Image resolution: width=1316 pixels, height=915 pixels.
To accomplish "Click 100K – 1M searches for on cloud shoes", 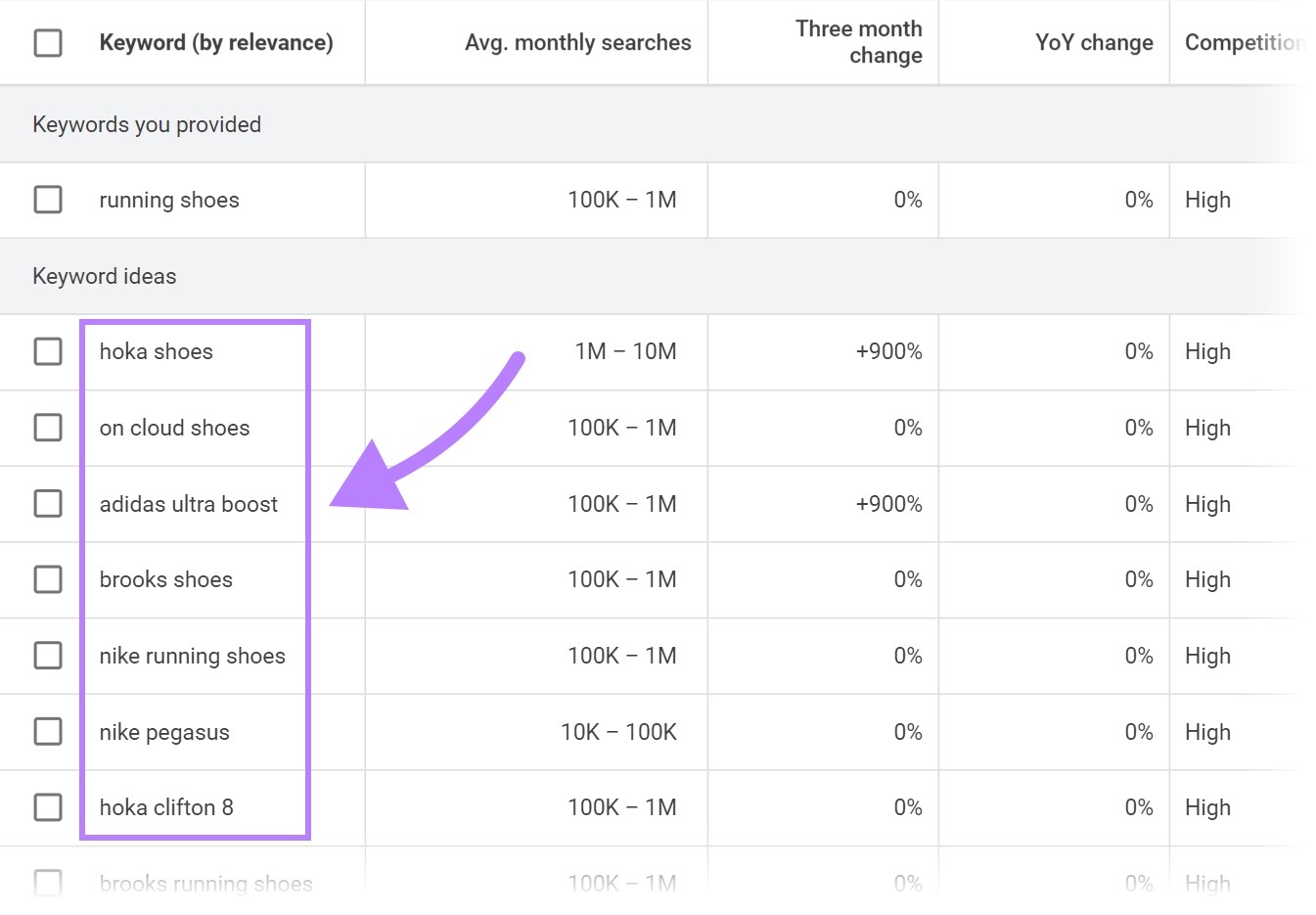I will 622,428.
